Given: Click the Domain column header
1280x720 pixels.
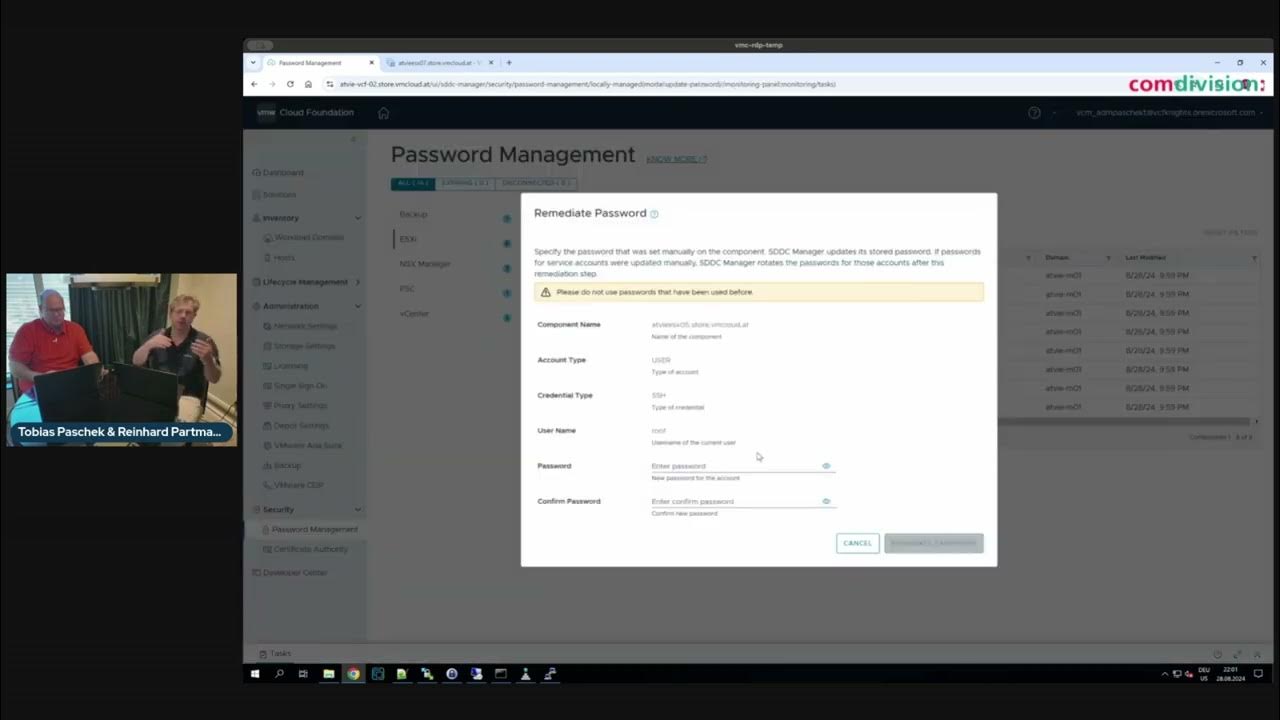Looking at the screenshot, I should tap(1058, 258).
